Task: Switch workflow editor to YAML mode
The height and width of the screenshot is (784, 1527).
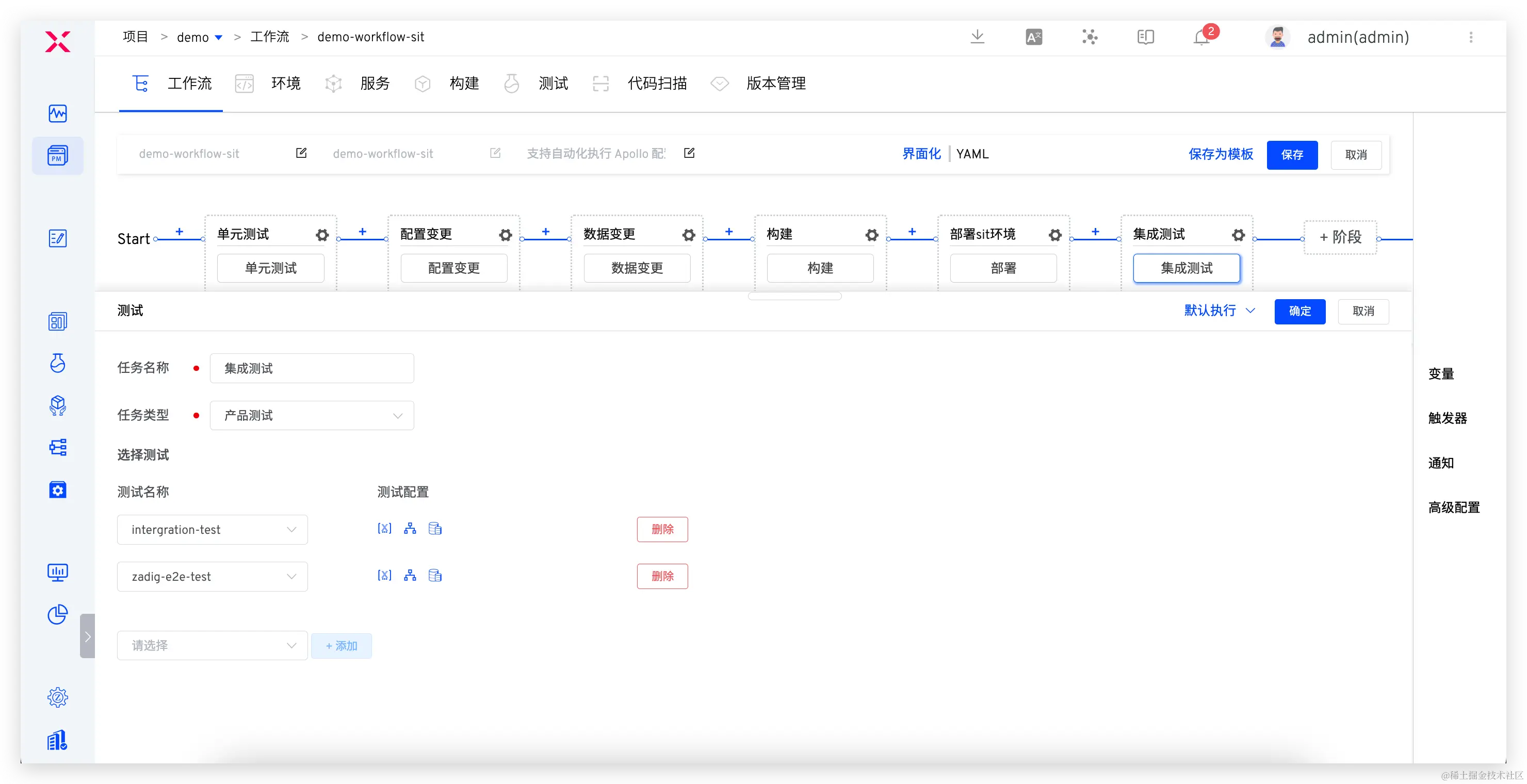Action: tap(972, 154)
